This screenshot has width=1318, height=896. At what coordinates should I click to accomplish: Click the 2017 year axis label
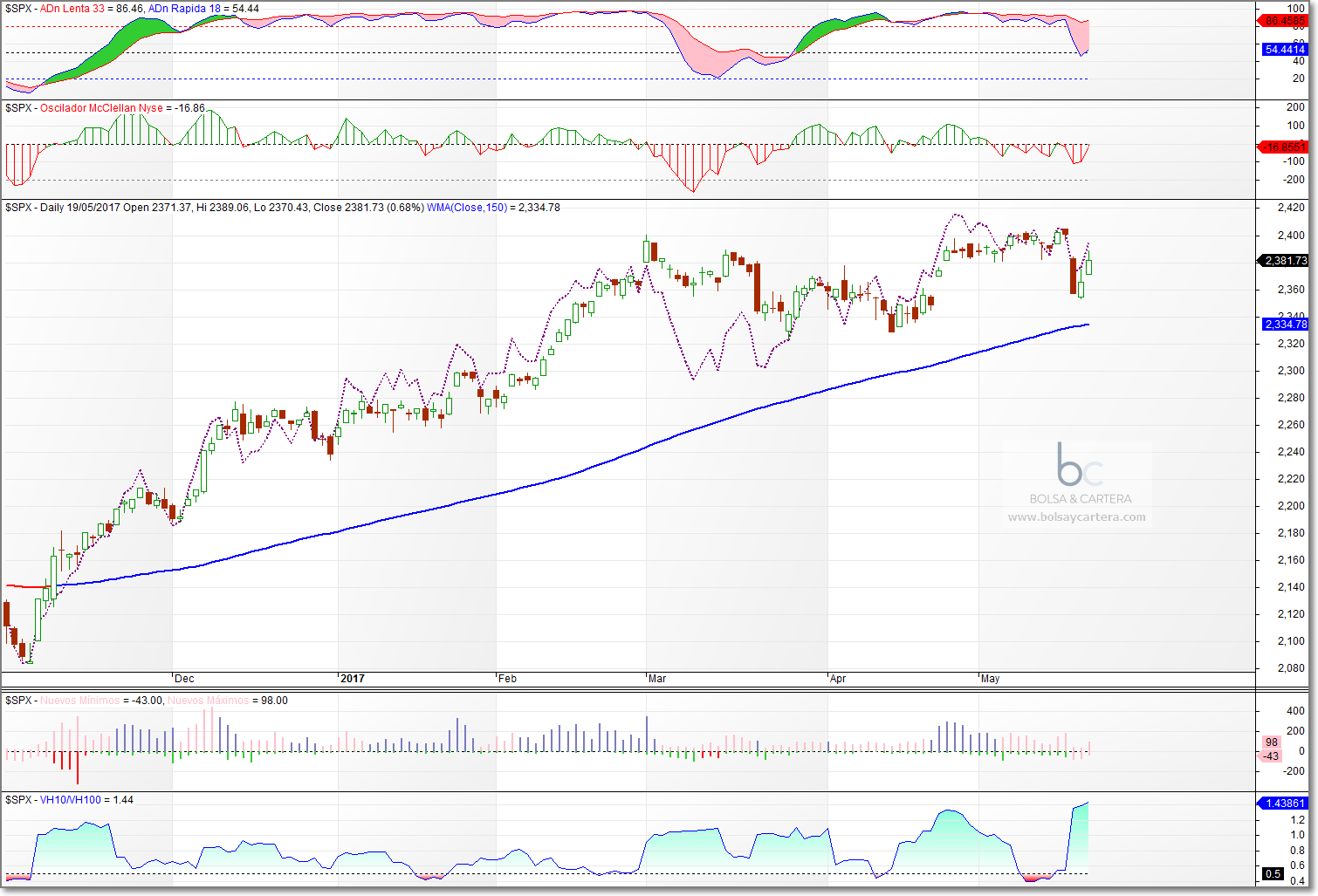pyautogui.click(x=353, y=679)
